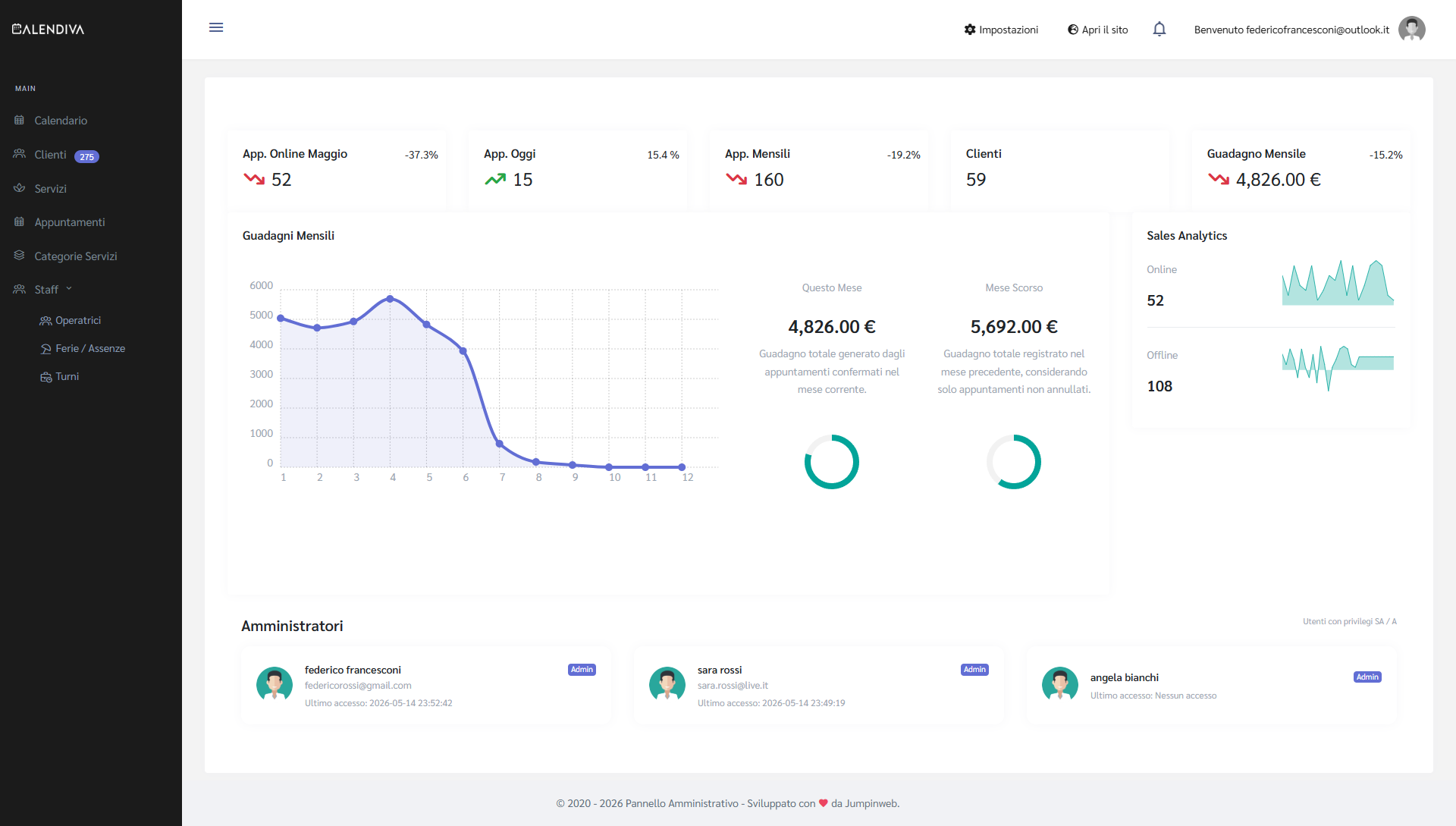Screen dimensions: 1456x826
Task: Toggle the hamburger sidebar menu
Action: 216,27
